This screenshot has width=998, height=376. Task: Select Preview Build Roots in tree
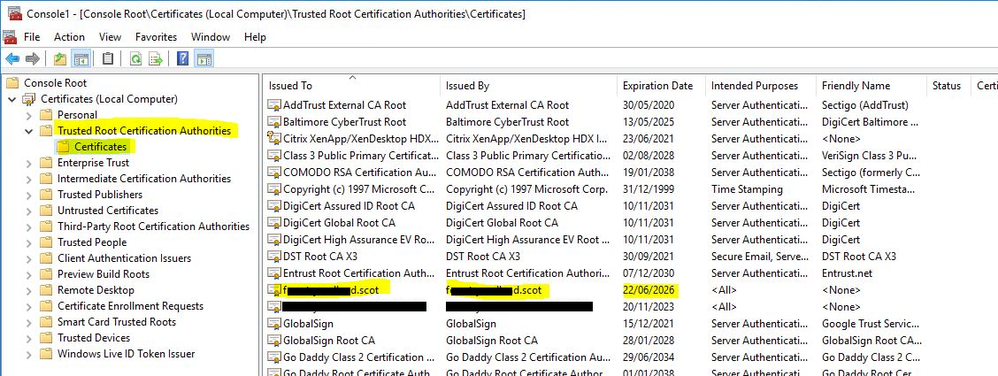pyautogui.click(x=103, y=274)
